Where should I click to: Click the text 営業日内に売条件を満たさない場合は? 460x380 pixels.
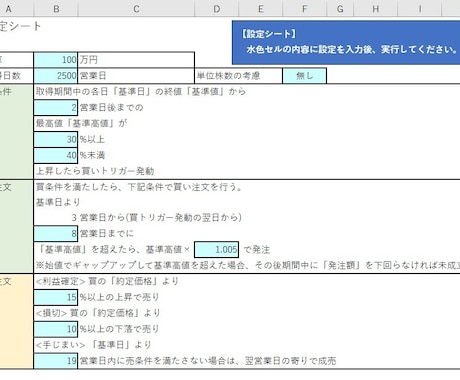tap(158, 361)
